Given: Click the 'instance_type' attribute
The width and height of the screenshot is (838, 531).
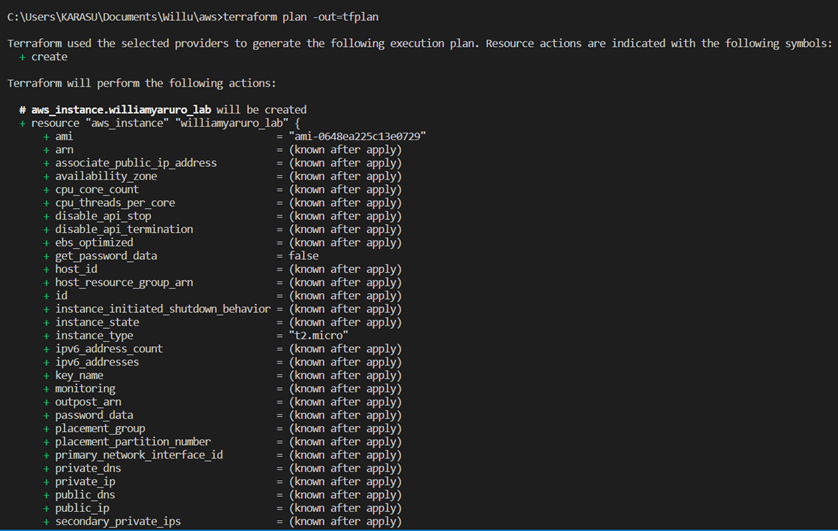Looking at the screenshot, I should pyautogui.click(x=94, y=335).
